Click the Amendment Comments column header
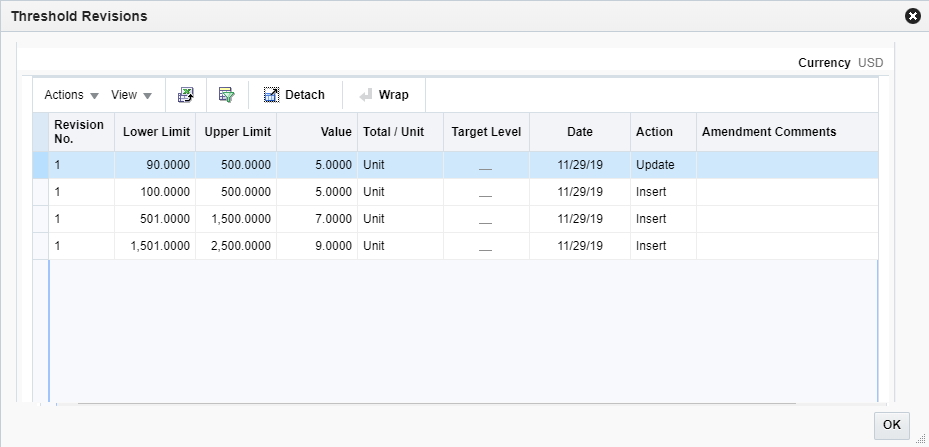Image resolution: width=929 pixels, height=447 pixels. (x=787, y=132)
